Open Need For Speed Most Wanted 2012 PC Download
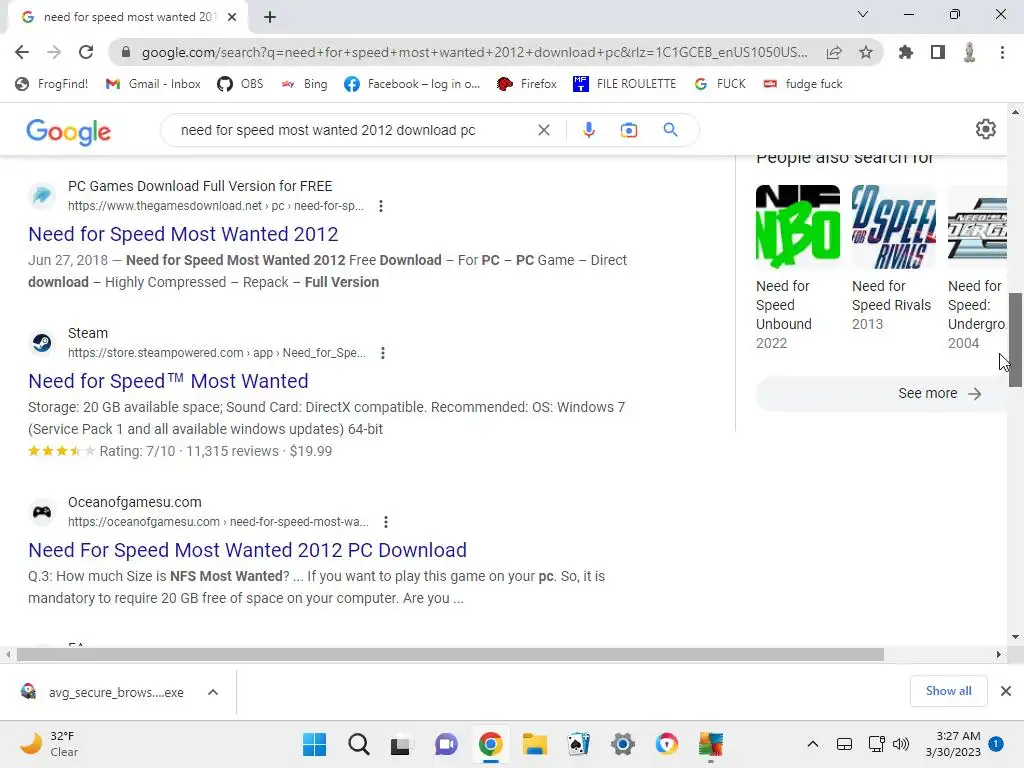 pyautogui.click(x=248, y=551)
